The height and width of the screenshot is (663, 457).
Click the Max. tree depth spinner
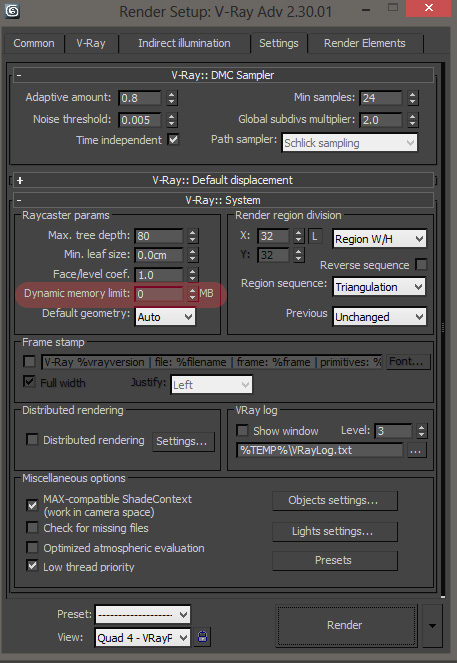[x=193, y=236]
